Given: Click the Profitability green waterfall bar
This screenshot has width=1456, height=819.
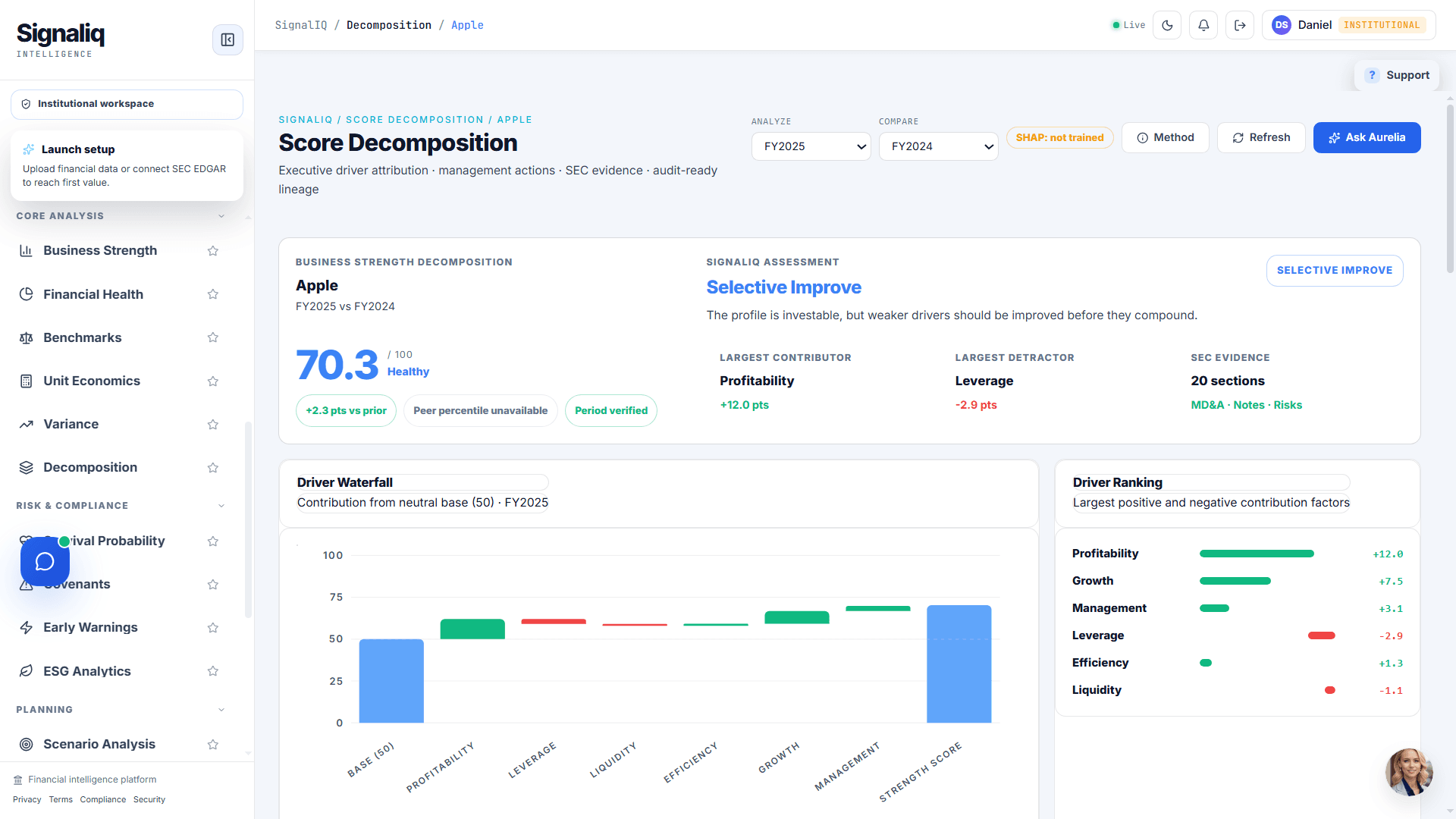Looking at the screenshot, I should click(472, 629).
